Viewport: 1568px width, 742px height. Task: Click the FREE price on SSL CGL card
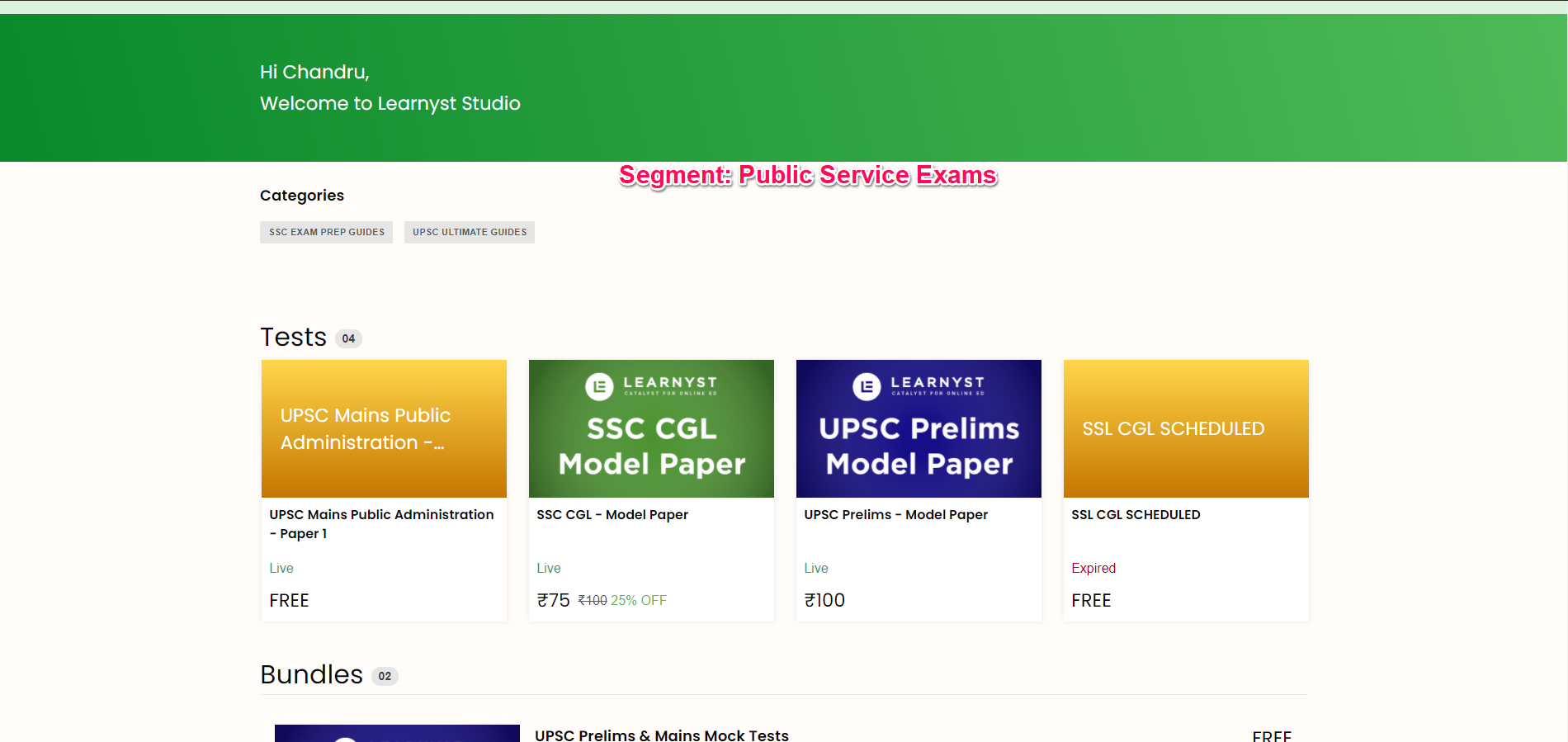pos(1091,600)
